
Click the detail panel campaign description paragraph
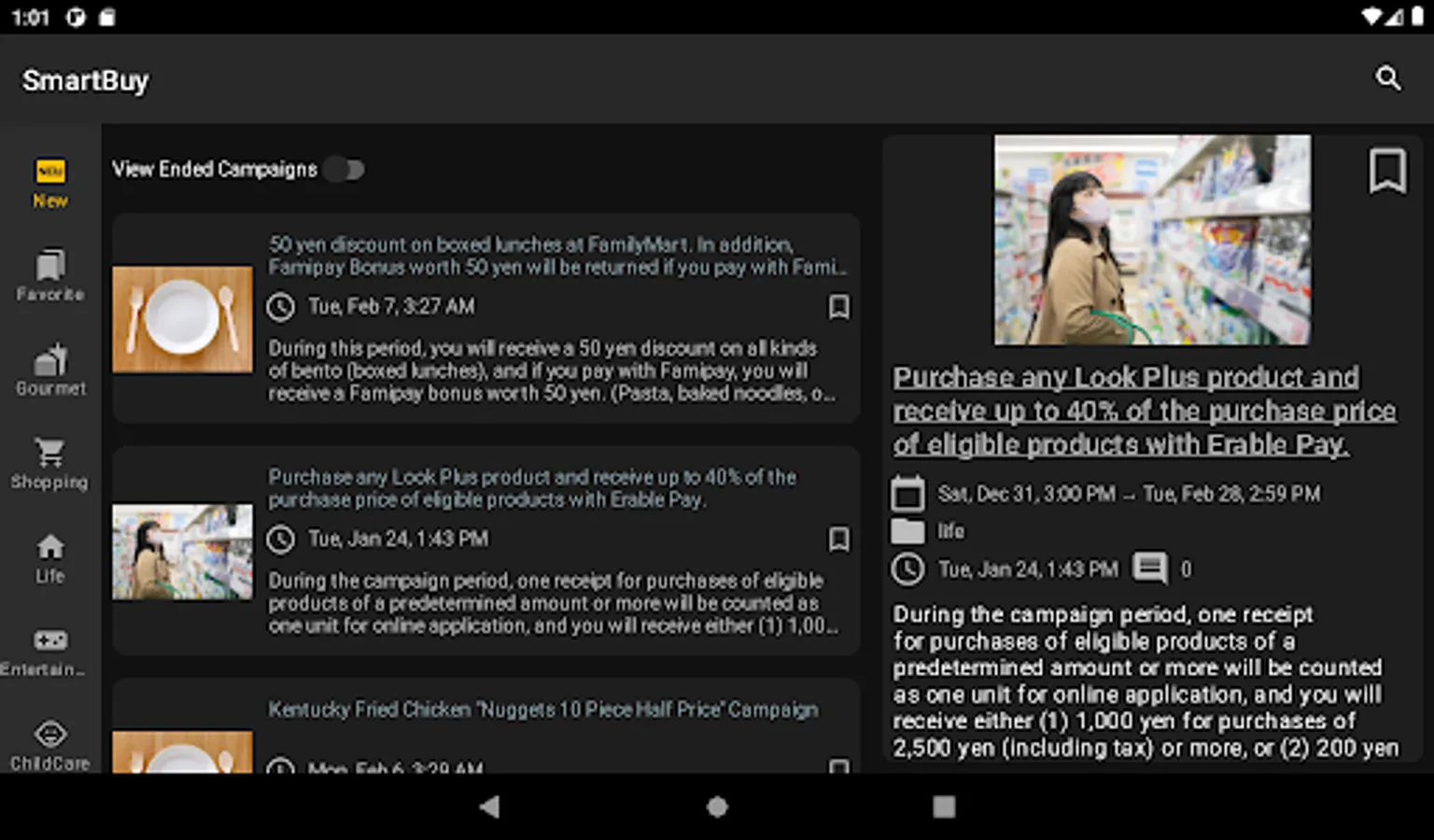coord(1146,681)
